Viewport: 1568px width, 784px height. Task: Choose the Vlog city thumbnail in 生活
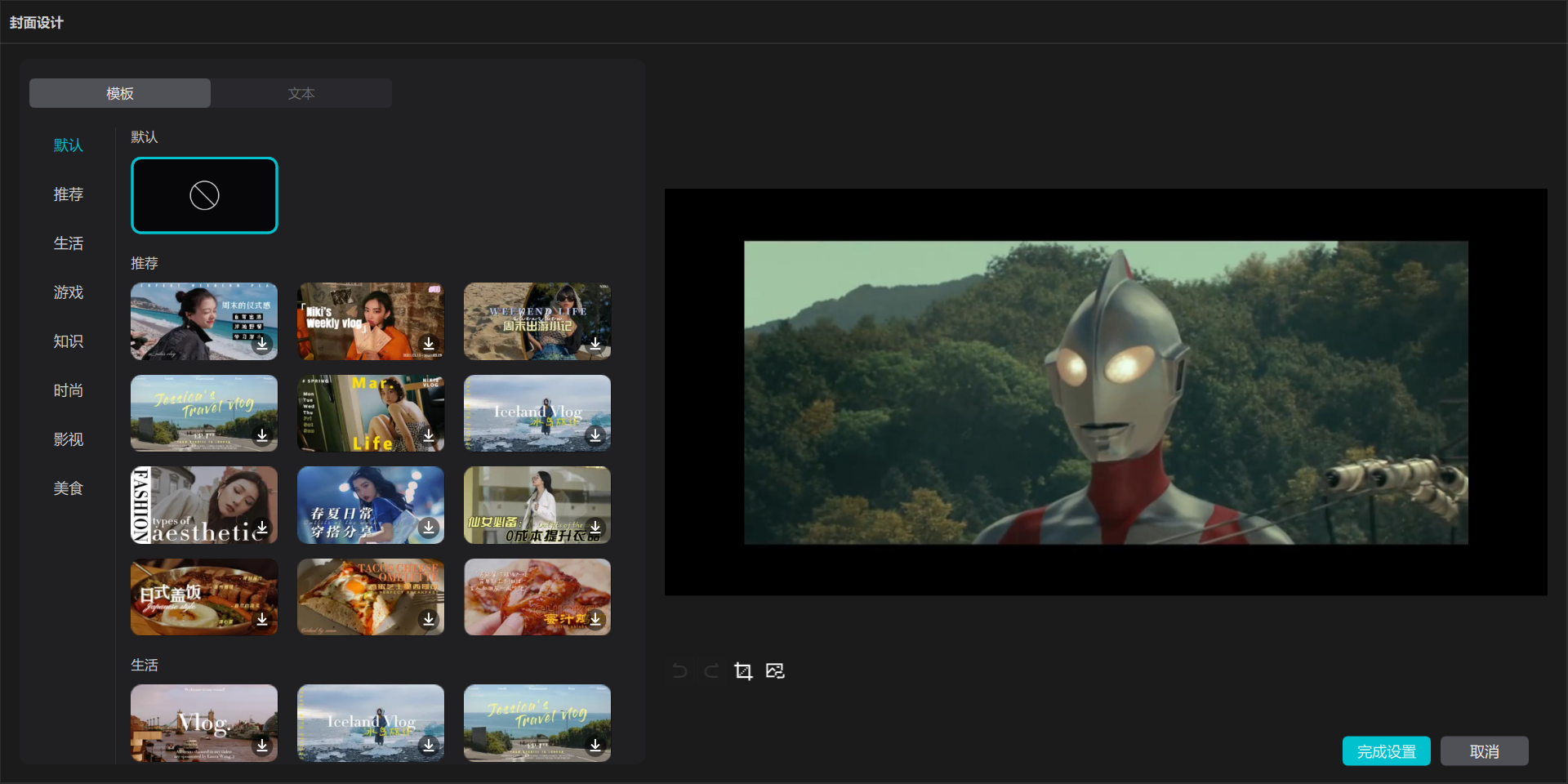tap(204, 723)
